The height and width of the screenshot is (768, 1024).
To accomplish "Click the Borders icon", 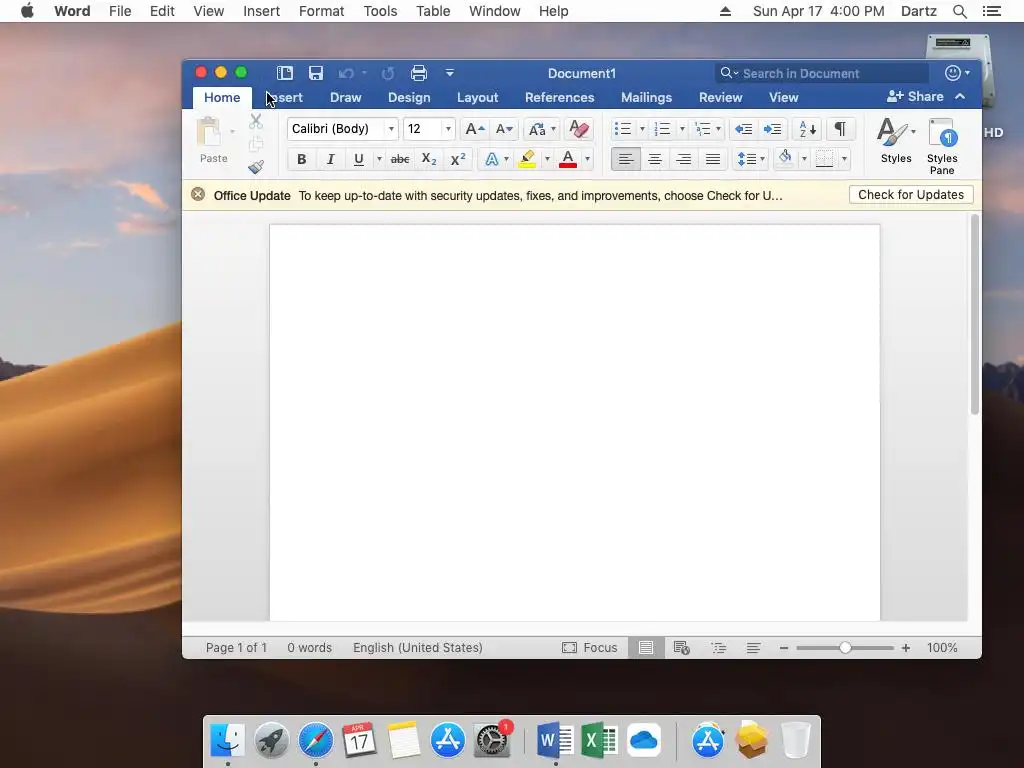I will pyautogui.click(x=824, y=159).
